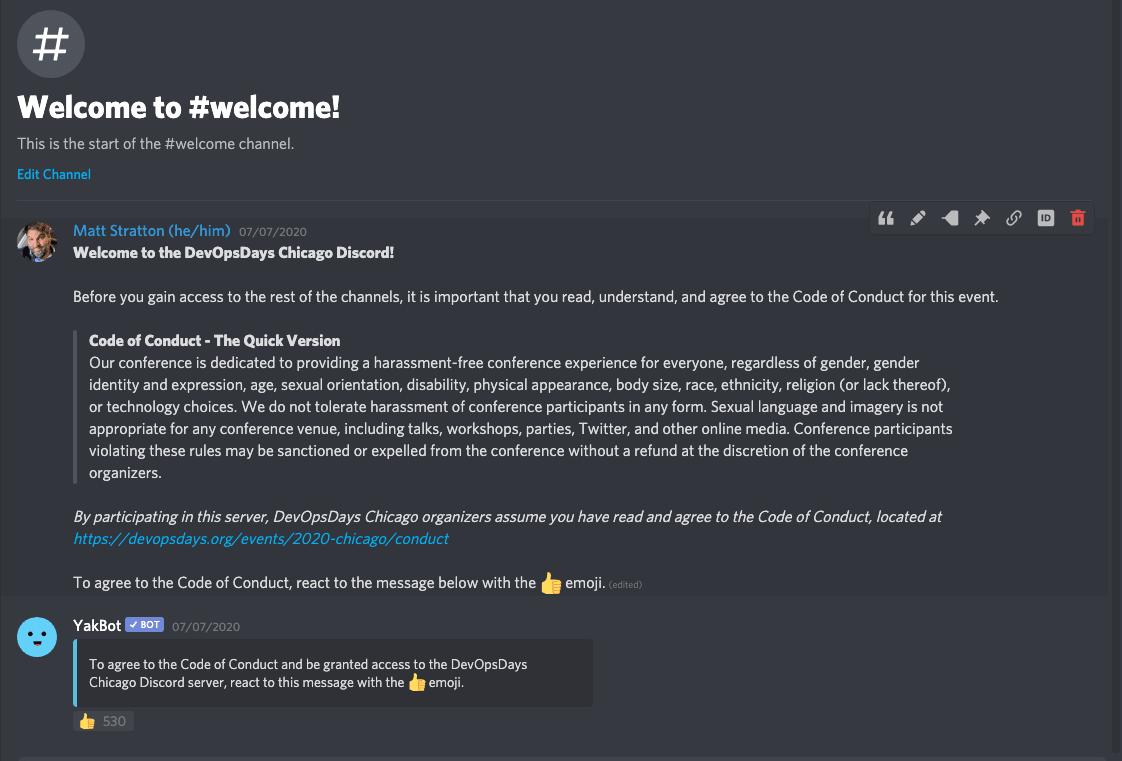Pin the message with the pushpin icon

pos(982,218)
